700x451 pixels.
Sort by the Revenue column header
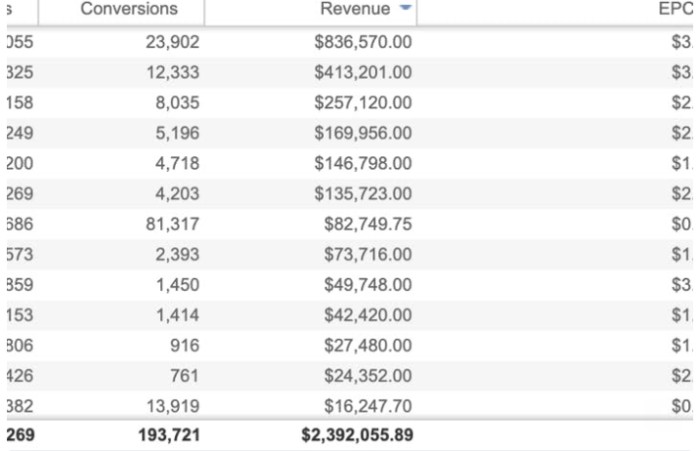(355, 9)
